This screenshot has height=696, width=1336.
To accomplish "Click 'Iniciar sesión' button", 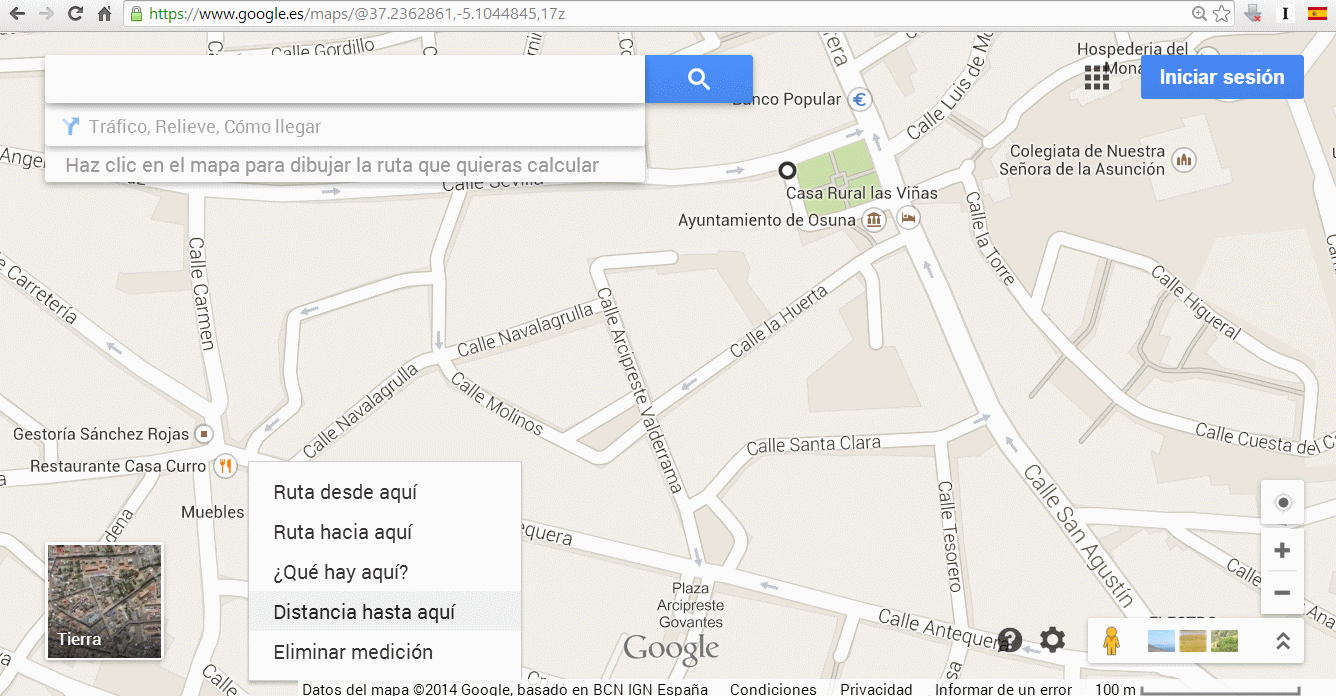I will click(1222, 77).
